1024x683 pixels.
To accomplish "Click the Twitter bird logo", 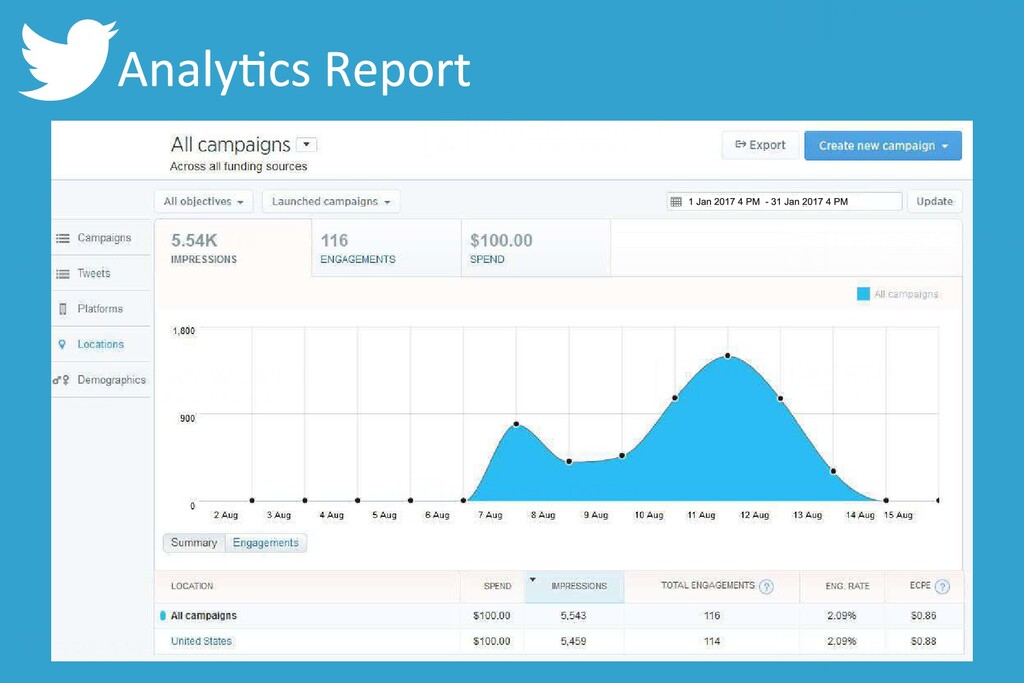I will (x=67, y=60).
